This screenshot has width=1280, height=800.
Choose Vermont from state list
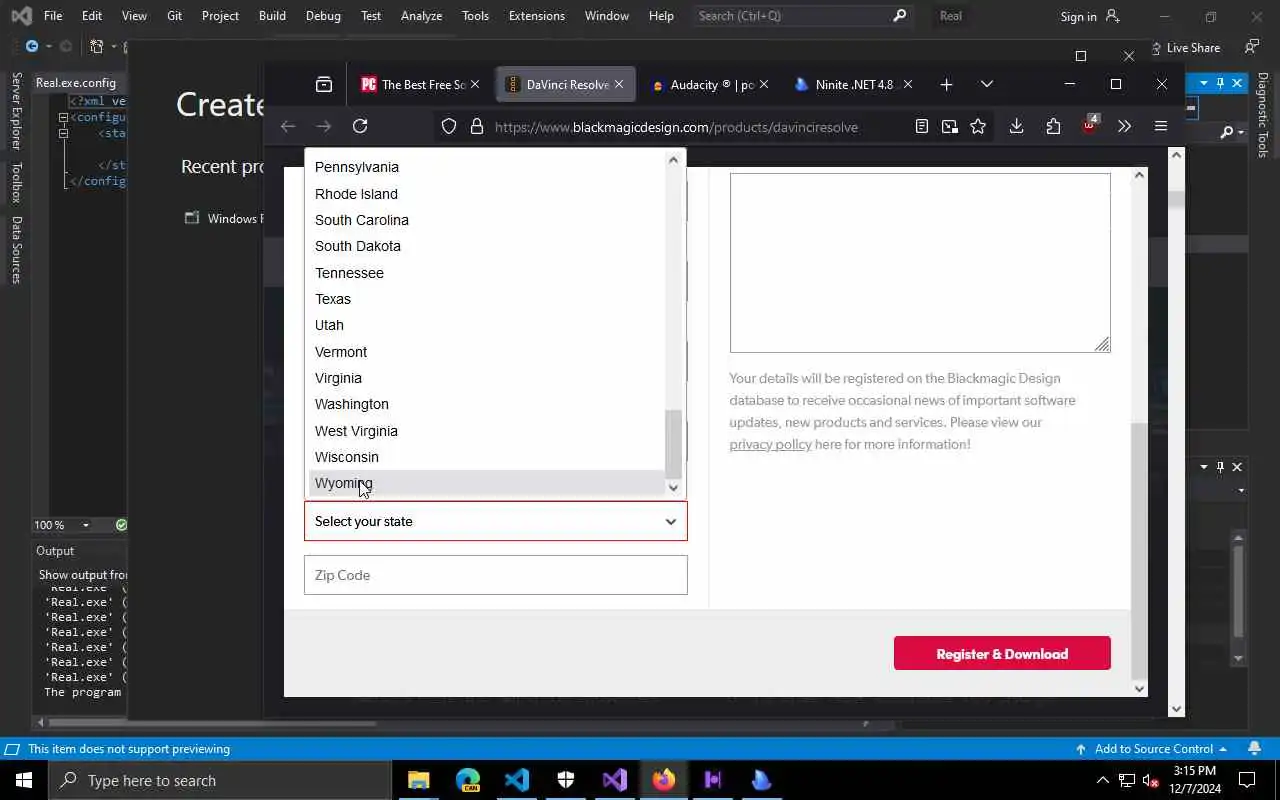[486, 352]
